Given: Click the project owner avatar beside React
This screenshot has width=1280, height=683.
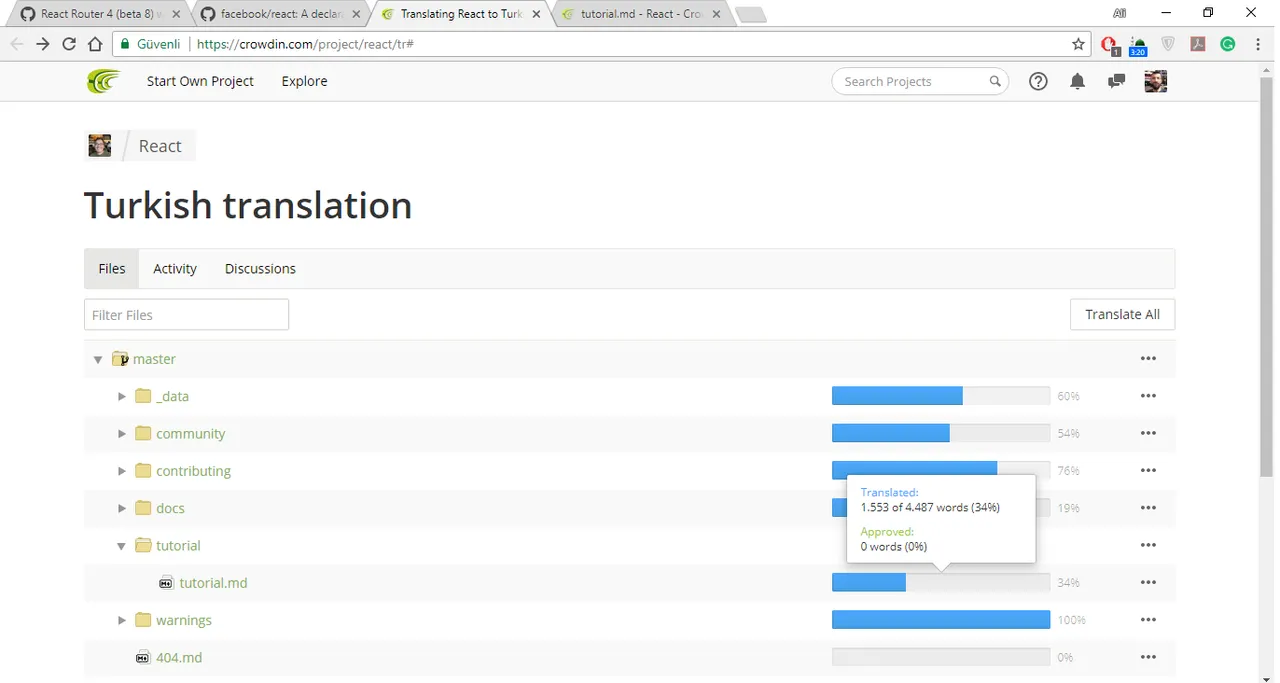Looking at the screenshot, I should 100,146.
